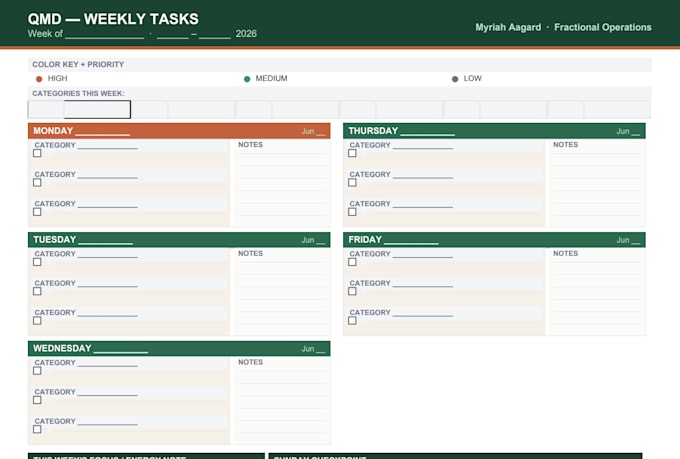
Task: Tick Monday's third category checkbox
Action: pyautogui.click(x=37, y=212)
